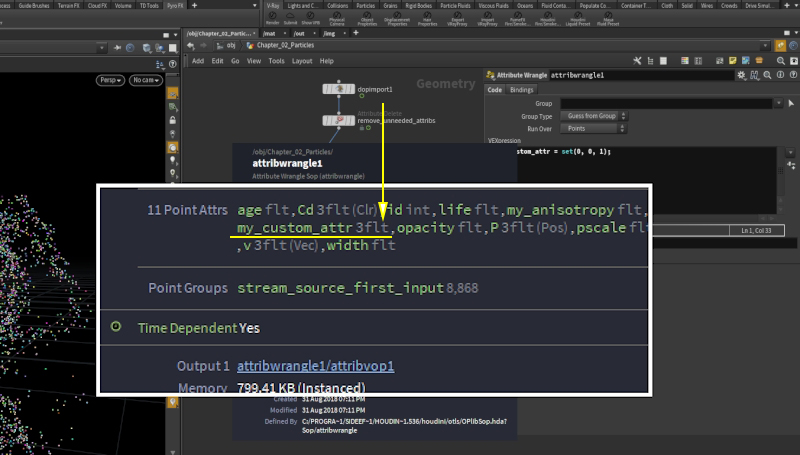The width and height of the screenshot is (800, 455).
Task: Open the Layout menu in network editor
Action: click(x=301, y=61)
